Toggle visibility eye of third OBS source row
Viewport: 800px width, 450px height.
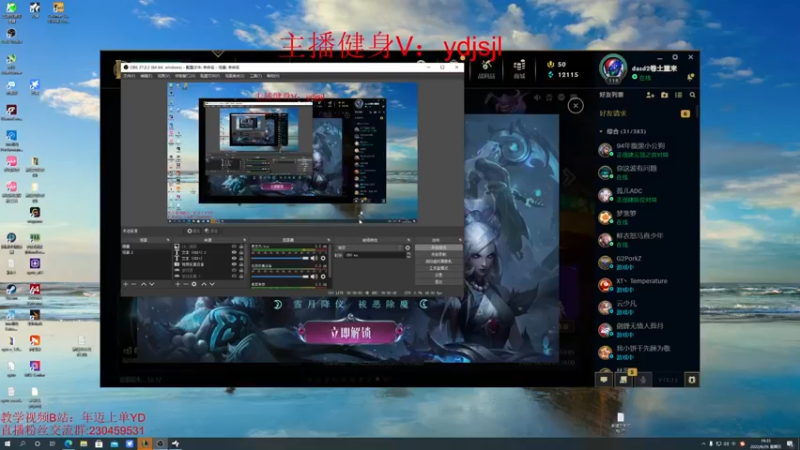pos(234,258)
